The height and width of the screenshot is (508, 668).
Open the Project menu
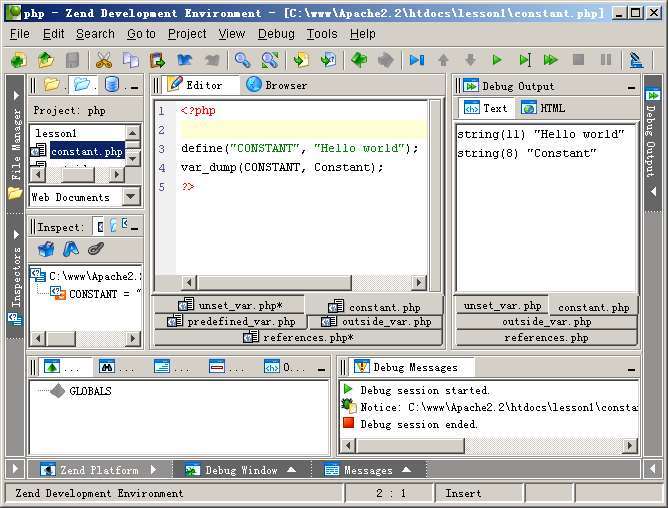[187, 34]
